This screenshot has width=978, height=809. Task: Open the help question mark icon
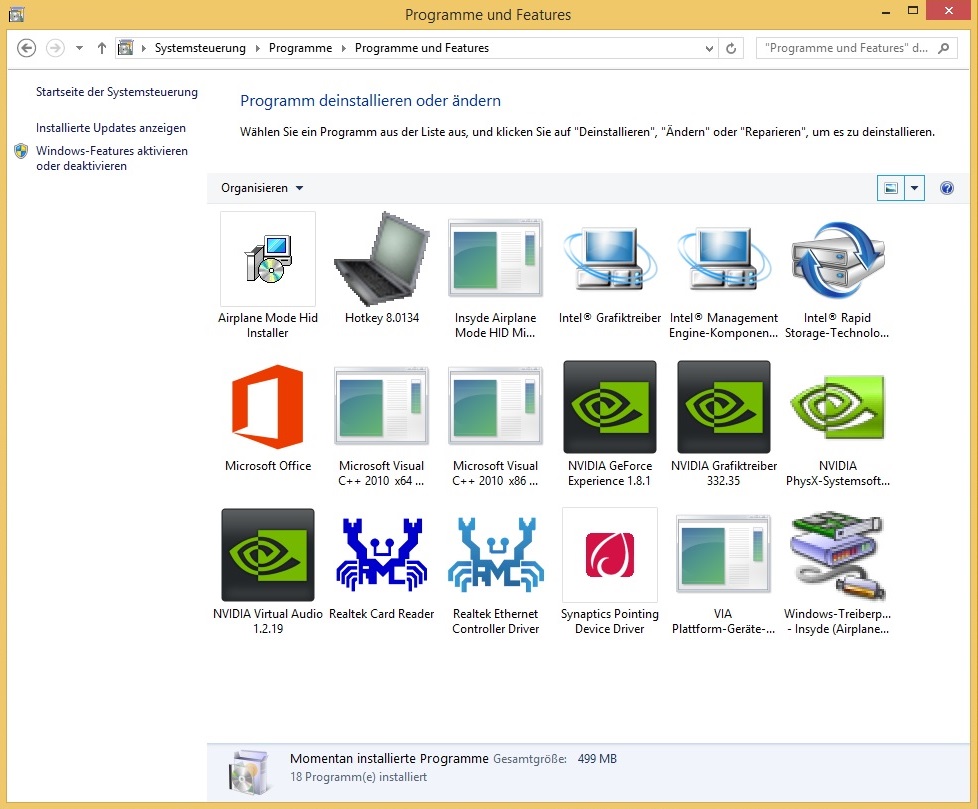click(x=946, y=188)
